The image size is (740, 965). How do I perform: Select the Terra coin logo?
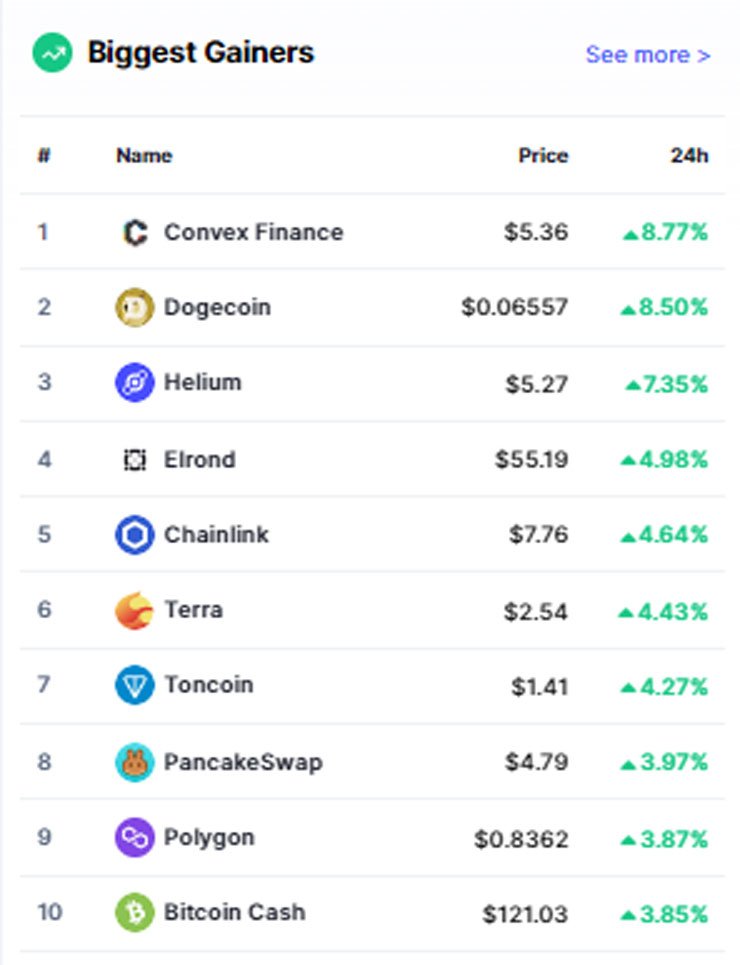click(135, 611)
